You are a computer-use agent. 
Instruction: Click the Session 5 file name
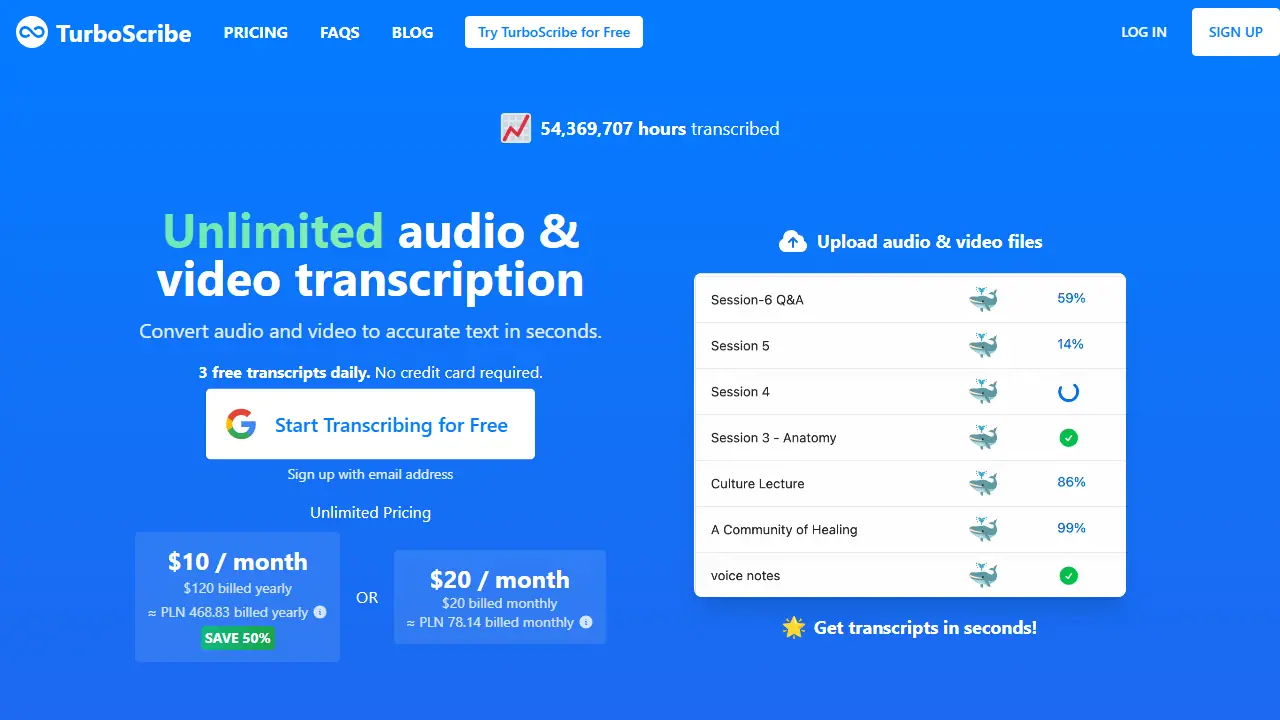pyautogui.click(x=740, y=346)
